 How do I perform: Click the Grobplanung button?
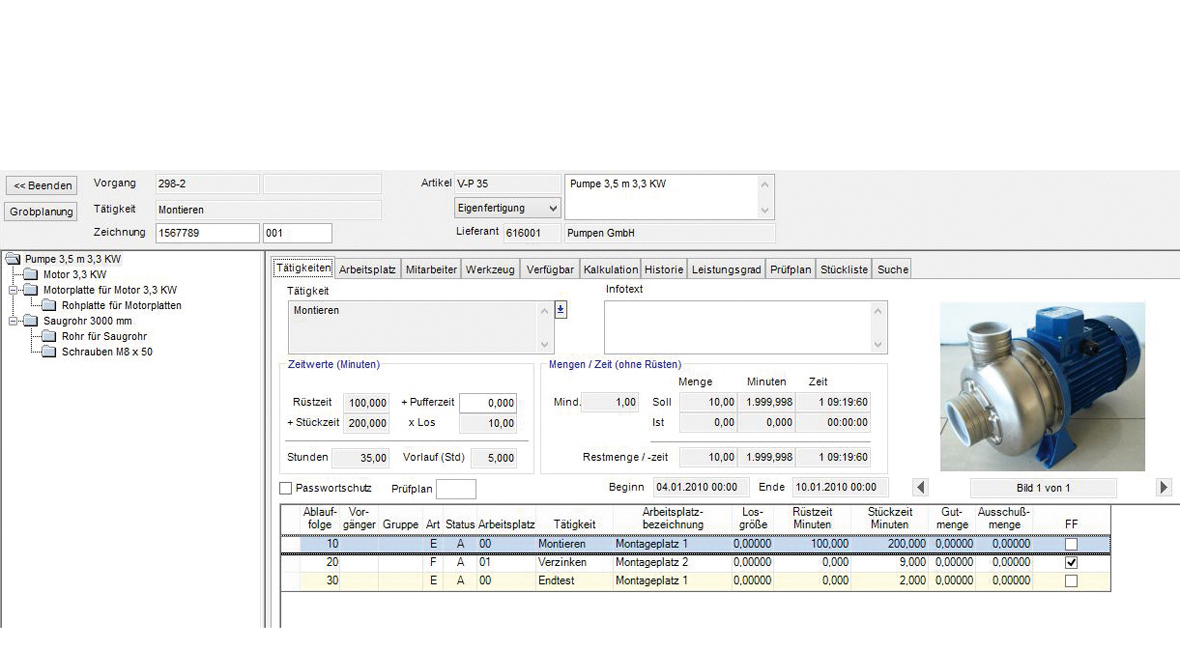click(x=42, y=212)
